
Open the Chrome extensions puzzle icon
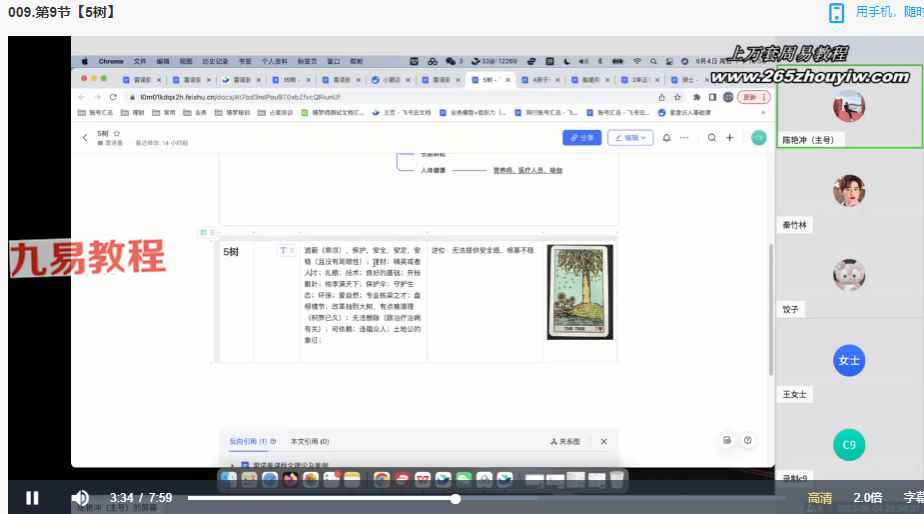click(x=697, y=97)
